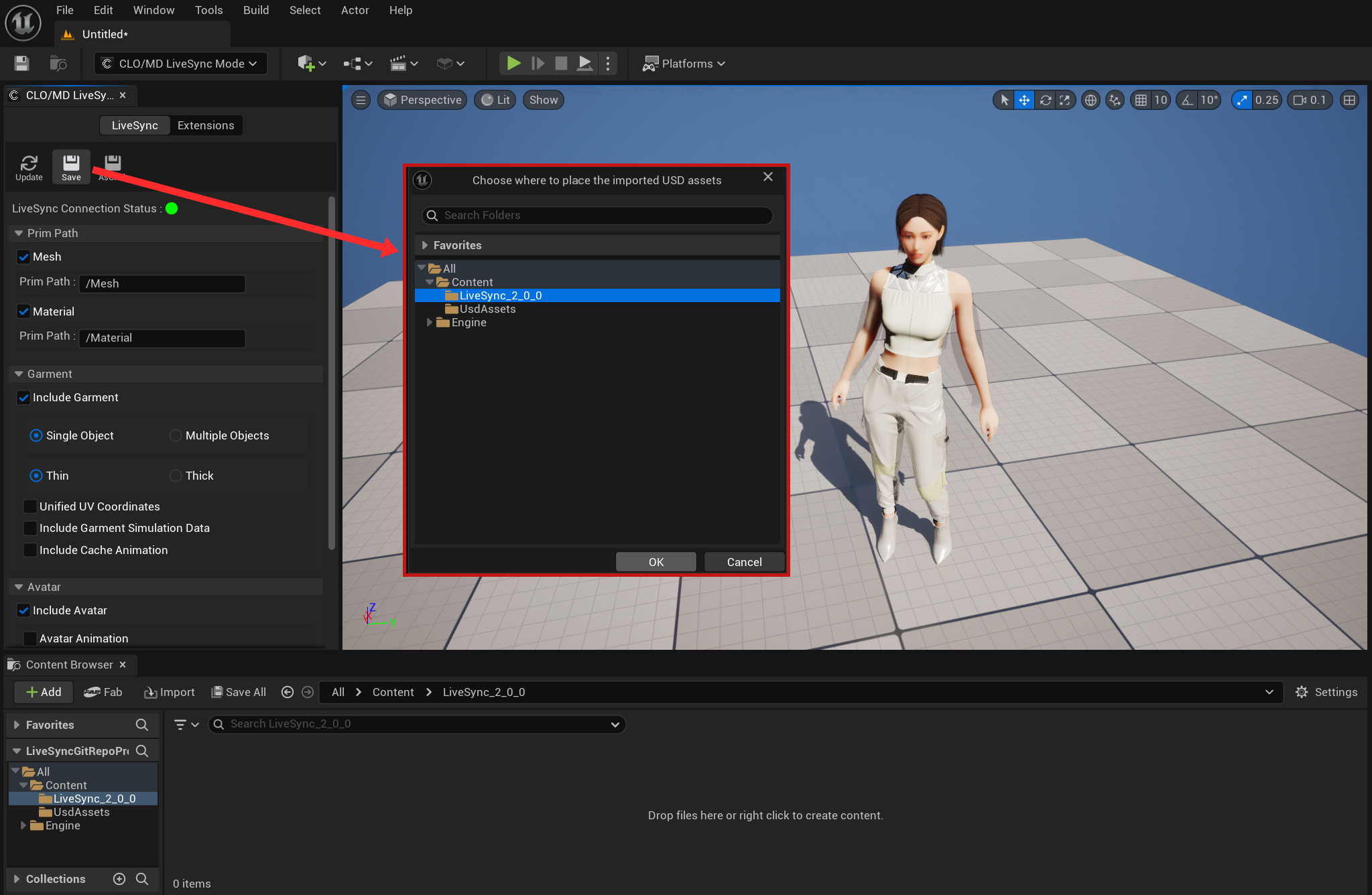Image resolution: width=1372 pixels, height=895 pixels.
Task: Select the Translate move tool in the viewport
Action: click(x=1024, y=100)
